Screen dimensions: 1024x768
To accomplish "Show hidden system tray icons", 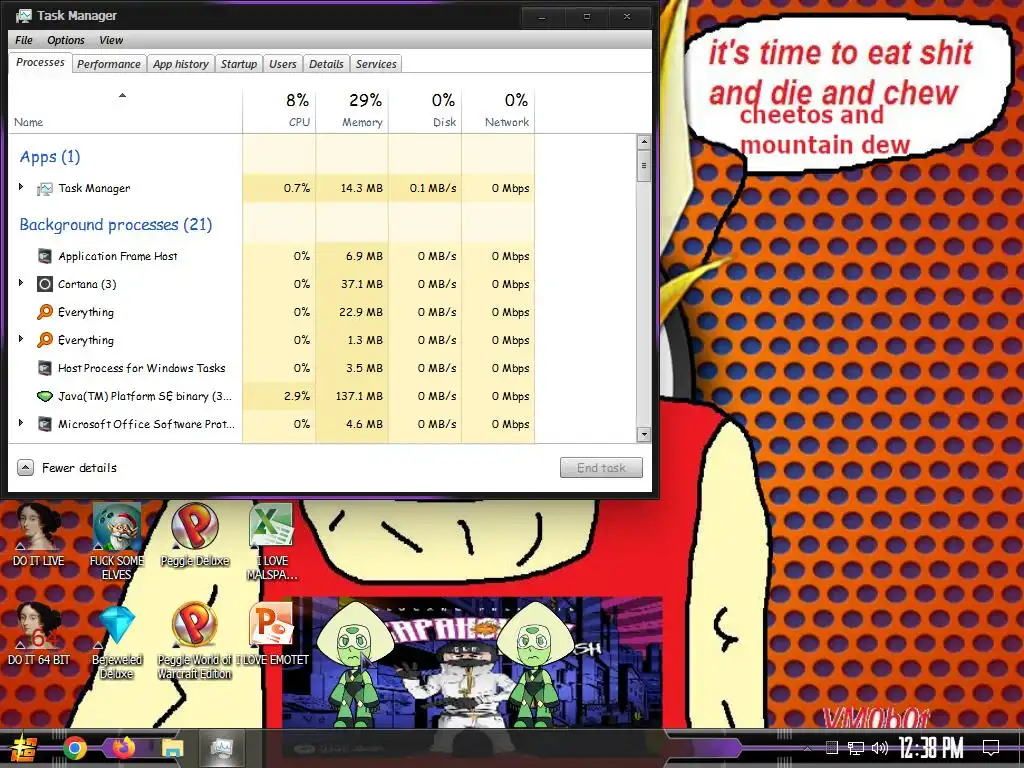I will click(807, 748).
